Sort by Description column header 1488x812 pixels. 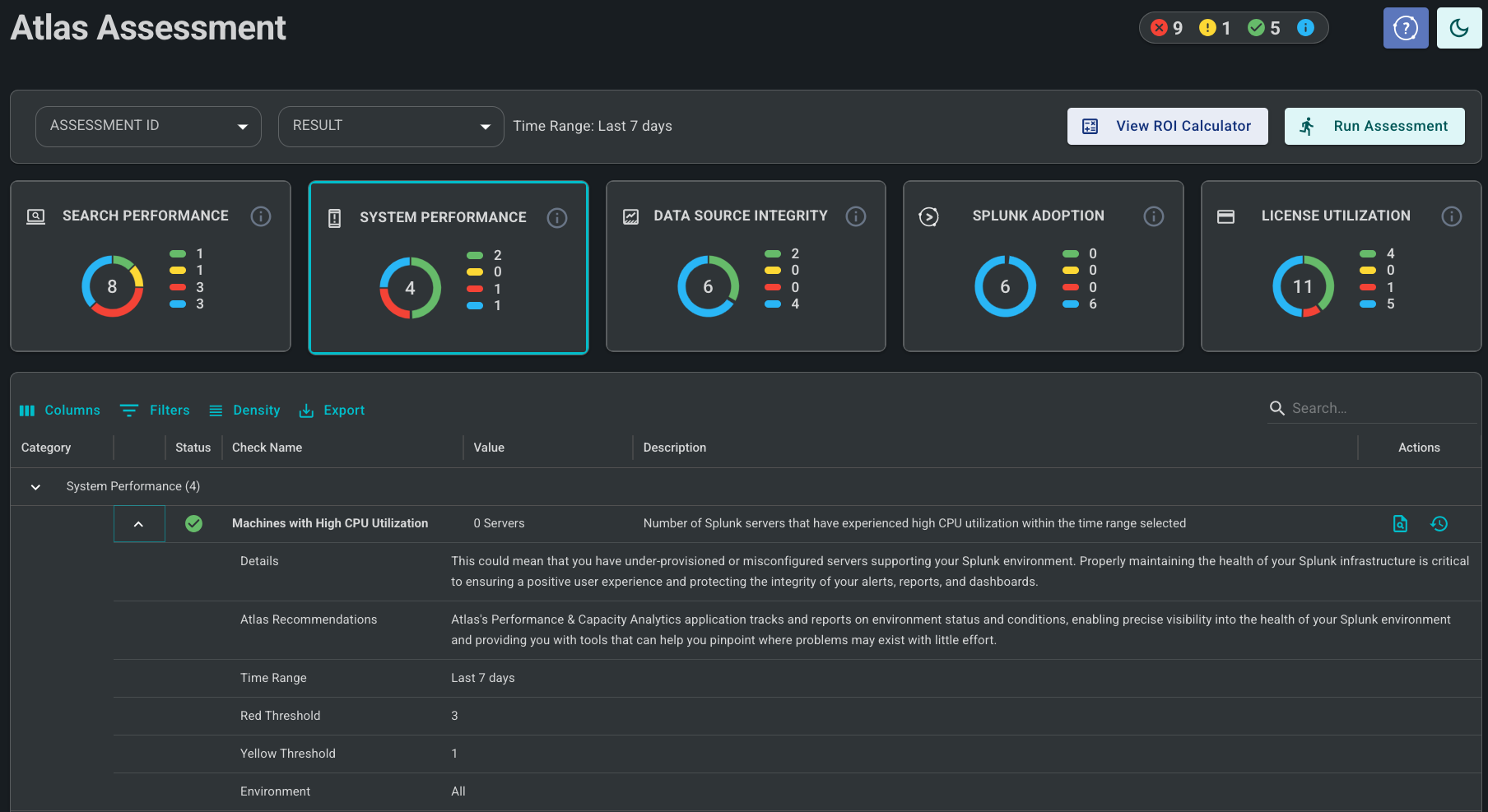pyautogui.click(x=675, y=448)
